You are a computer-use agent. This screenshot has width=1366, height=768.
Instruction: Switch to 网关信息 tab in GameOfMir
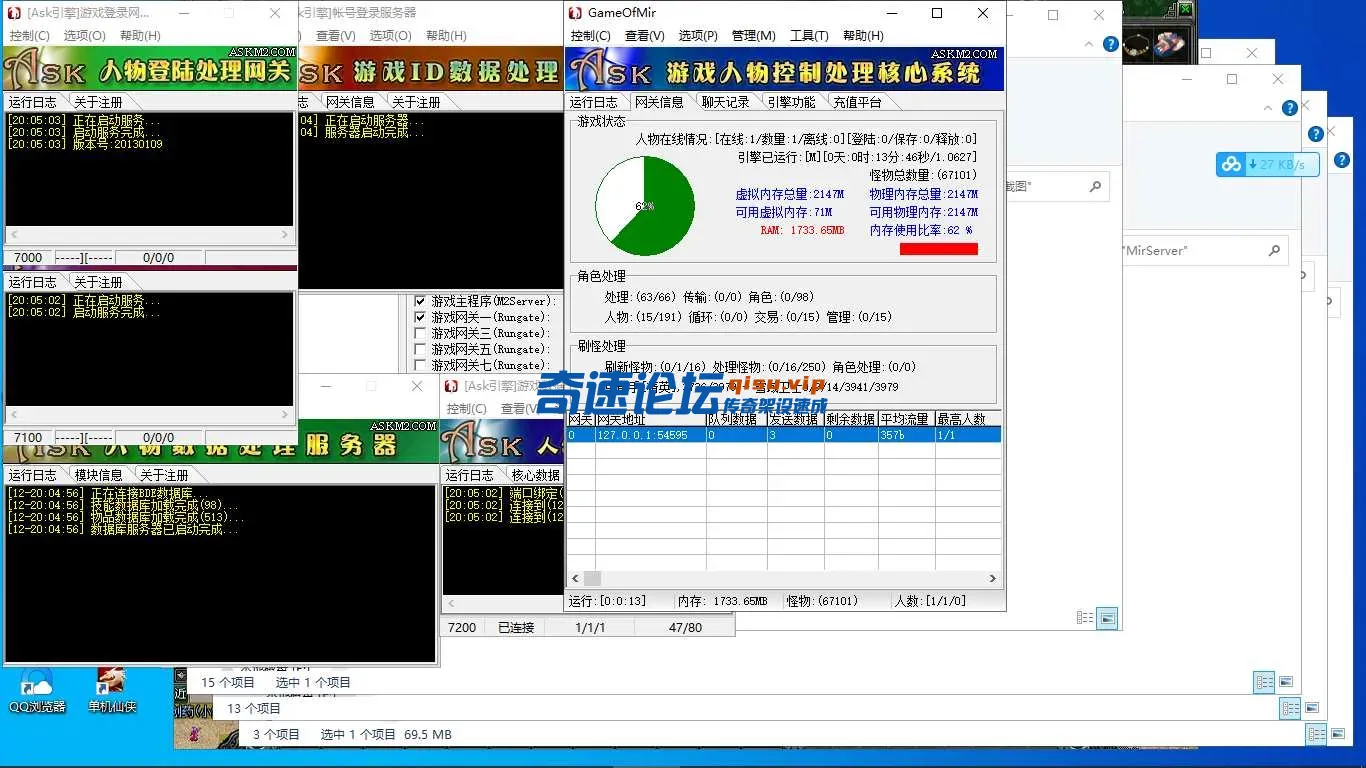pos(659,102)
